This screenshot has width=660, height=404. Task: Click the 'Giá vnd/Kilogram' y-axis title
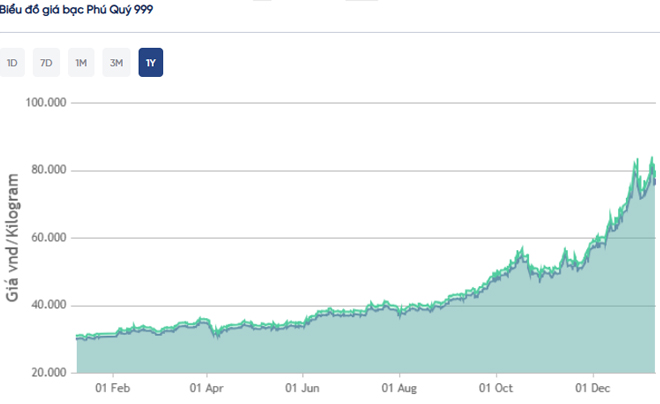point(13,237)
